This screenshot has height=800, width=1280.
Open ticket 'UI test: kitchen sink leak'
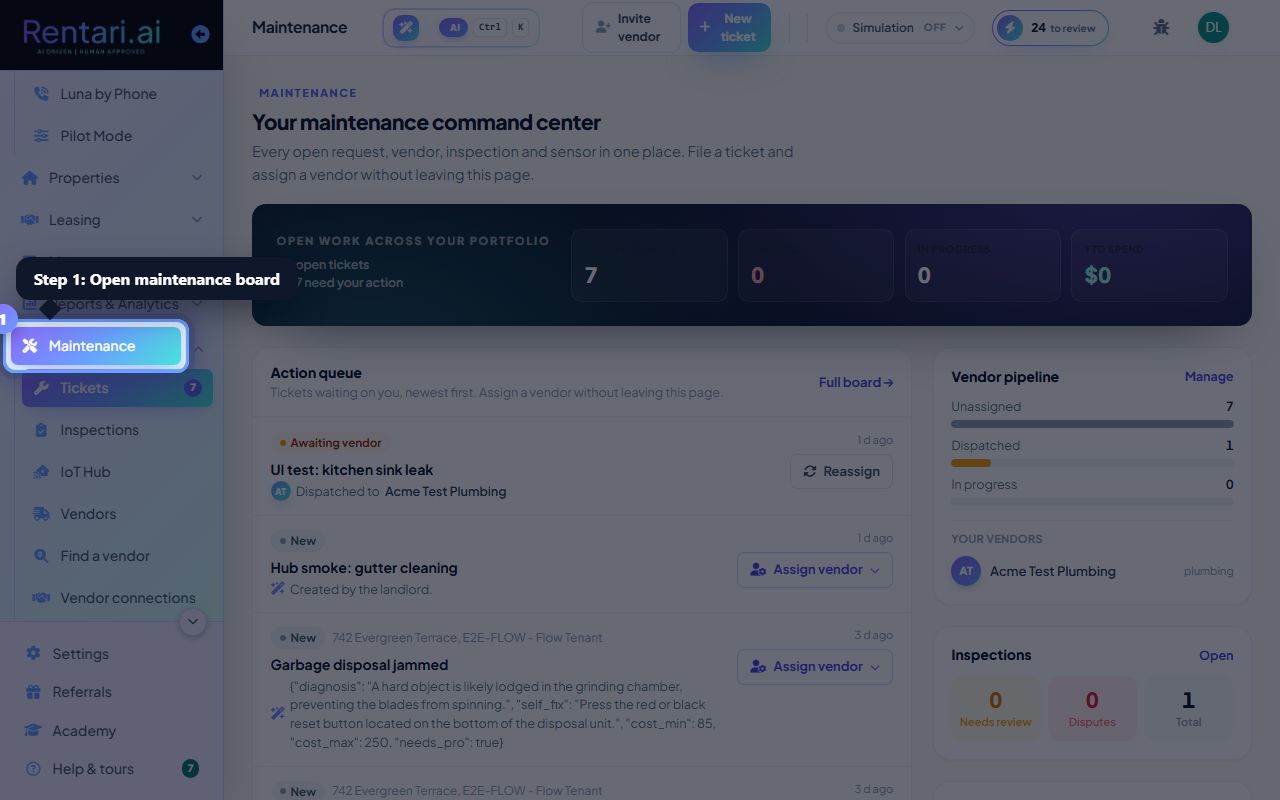[x=352, y=470]
